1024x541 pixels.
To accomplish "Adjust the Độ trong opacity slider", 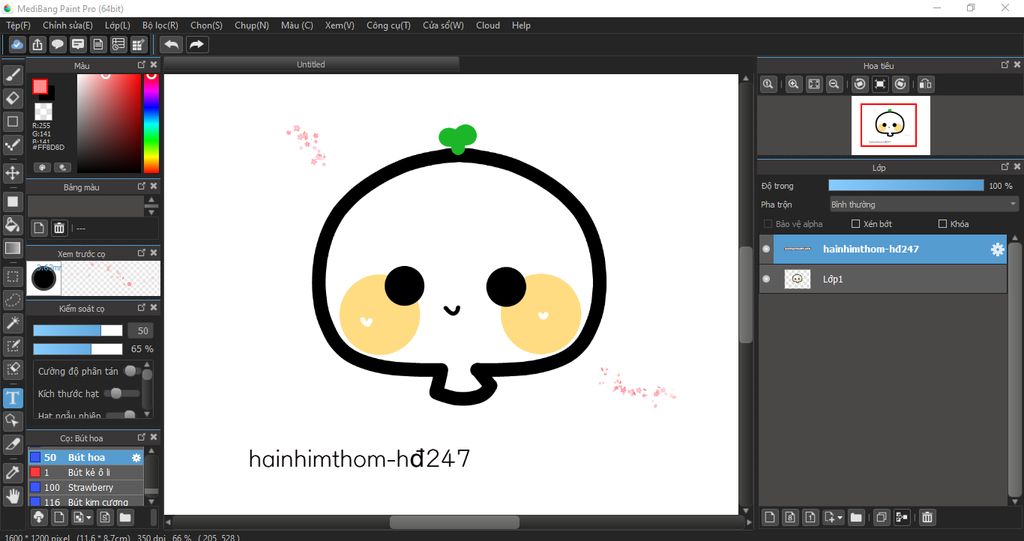I will coord(906,186).
